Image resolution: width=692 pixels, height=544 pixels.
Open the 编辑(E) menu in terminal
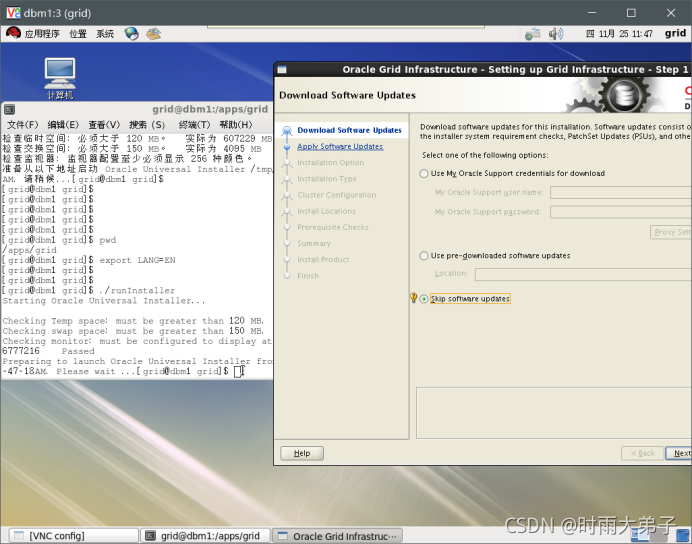coord(63,125)
